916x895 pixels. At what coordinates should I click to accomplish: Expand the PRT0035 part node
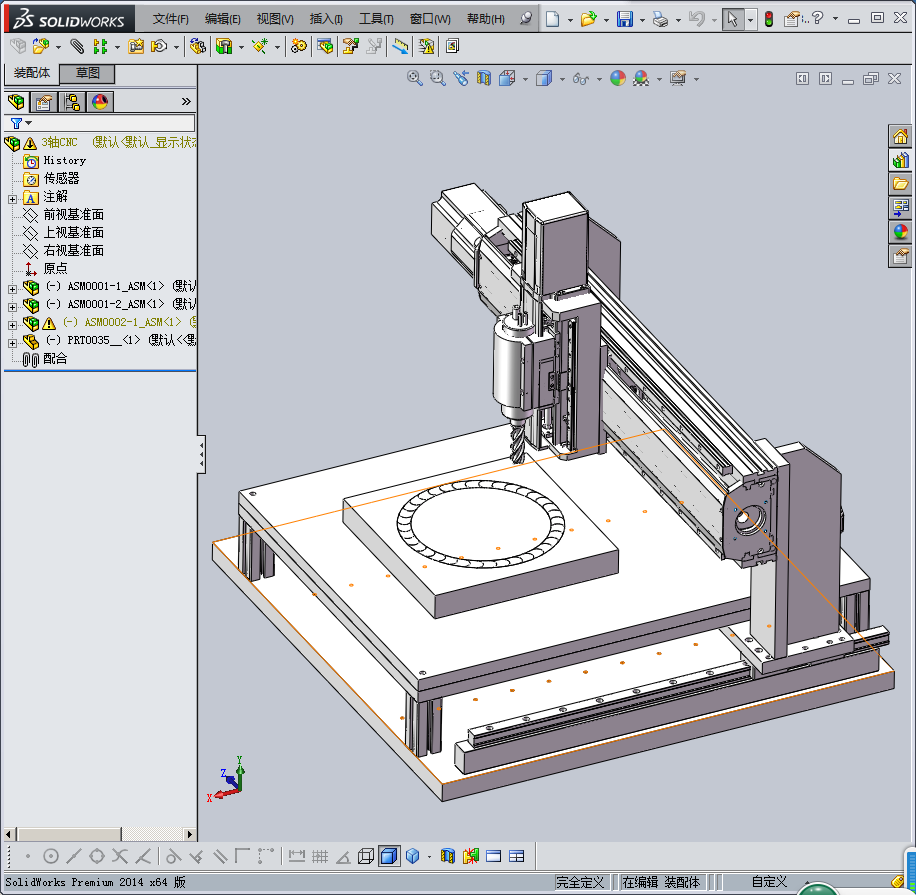click(x=12, y=342)
